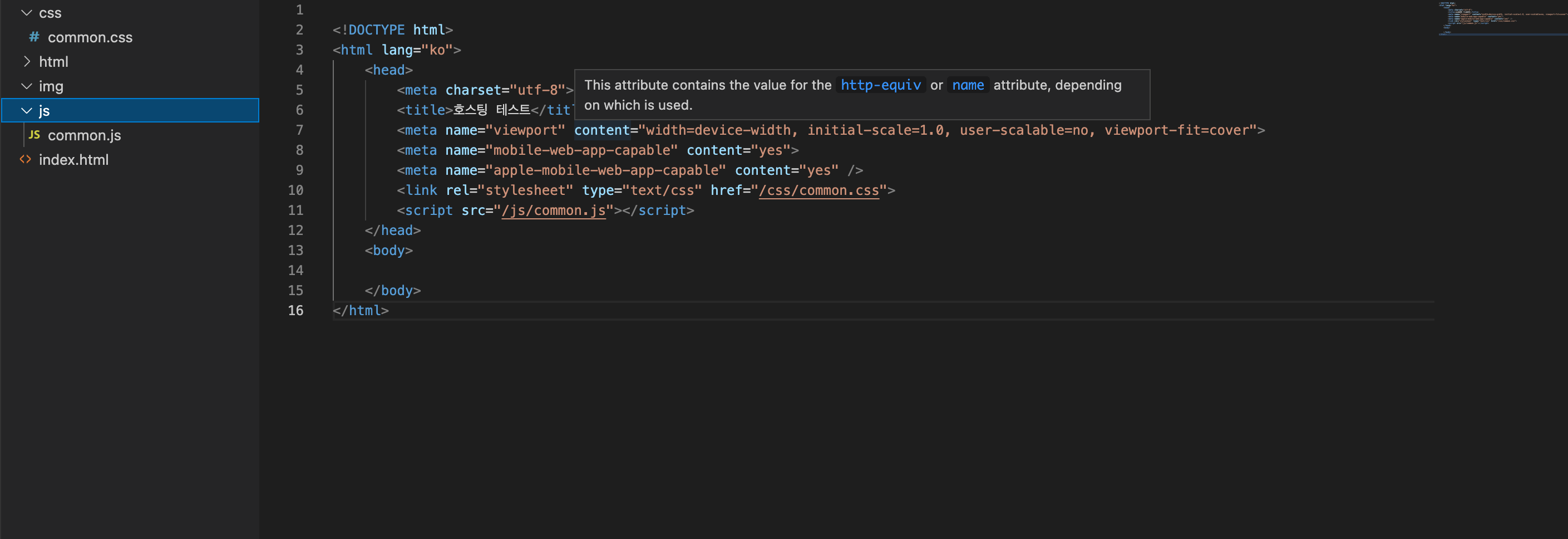Click the type="text/css" attribute
The height and width of the screenshot is (539, 1568).
642,190
